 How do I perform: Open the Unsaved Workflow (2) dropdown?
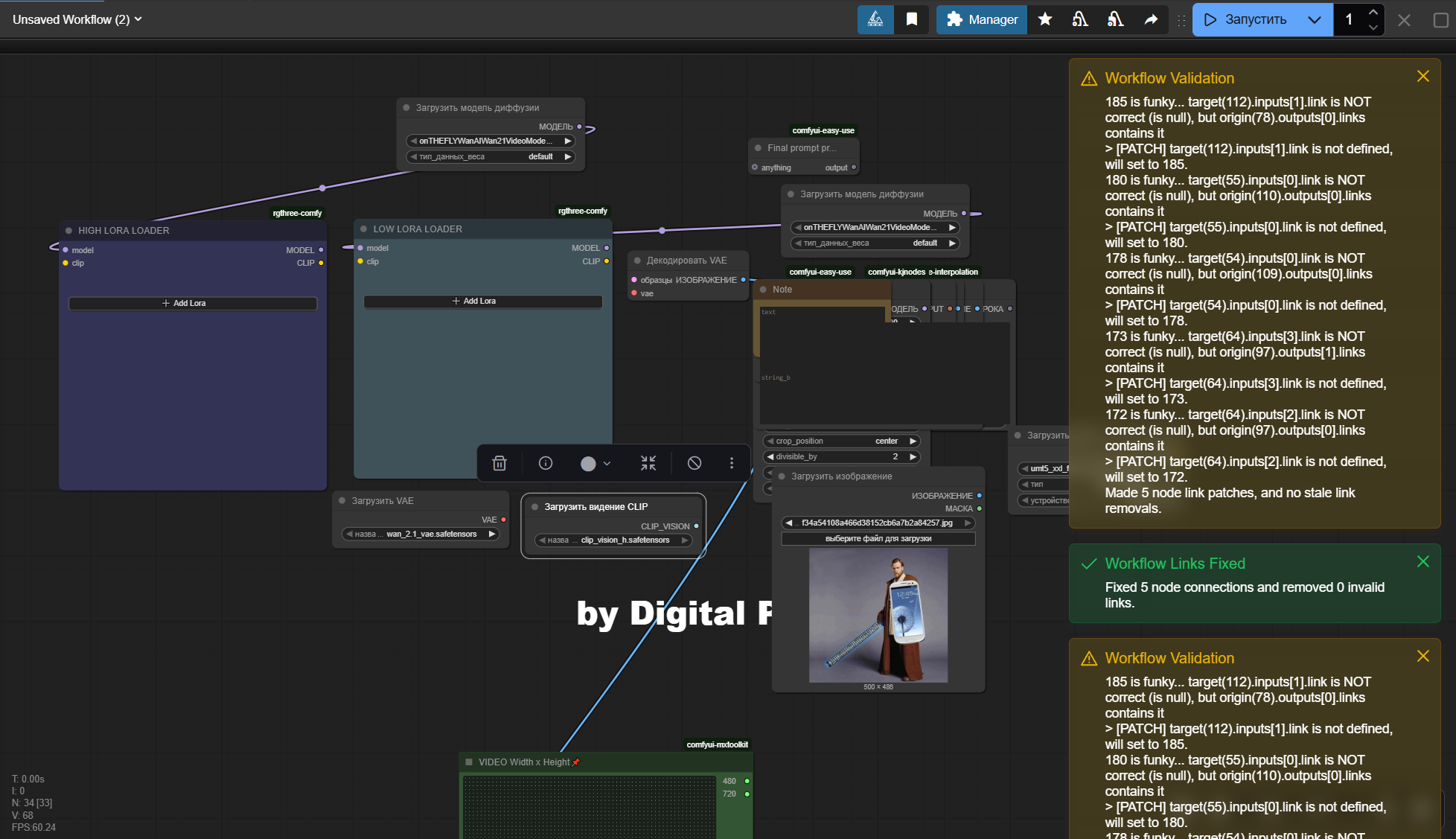click(77, 19)
